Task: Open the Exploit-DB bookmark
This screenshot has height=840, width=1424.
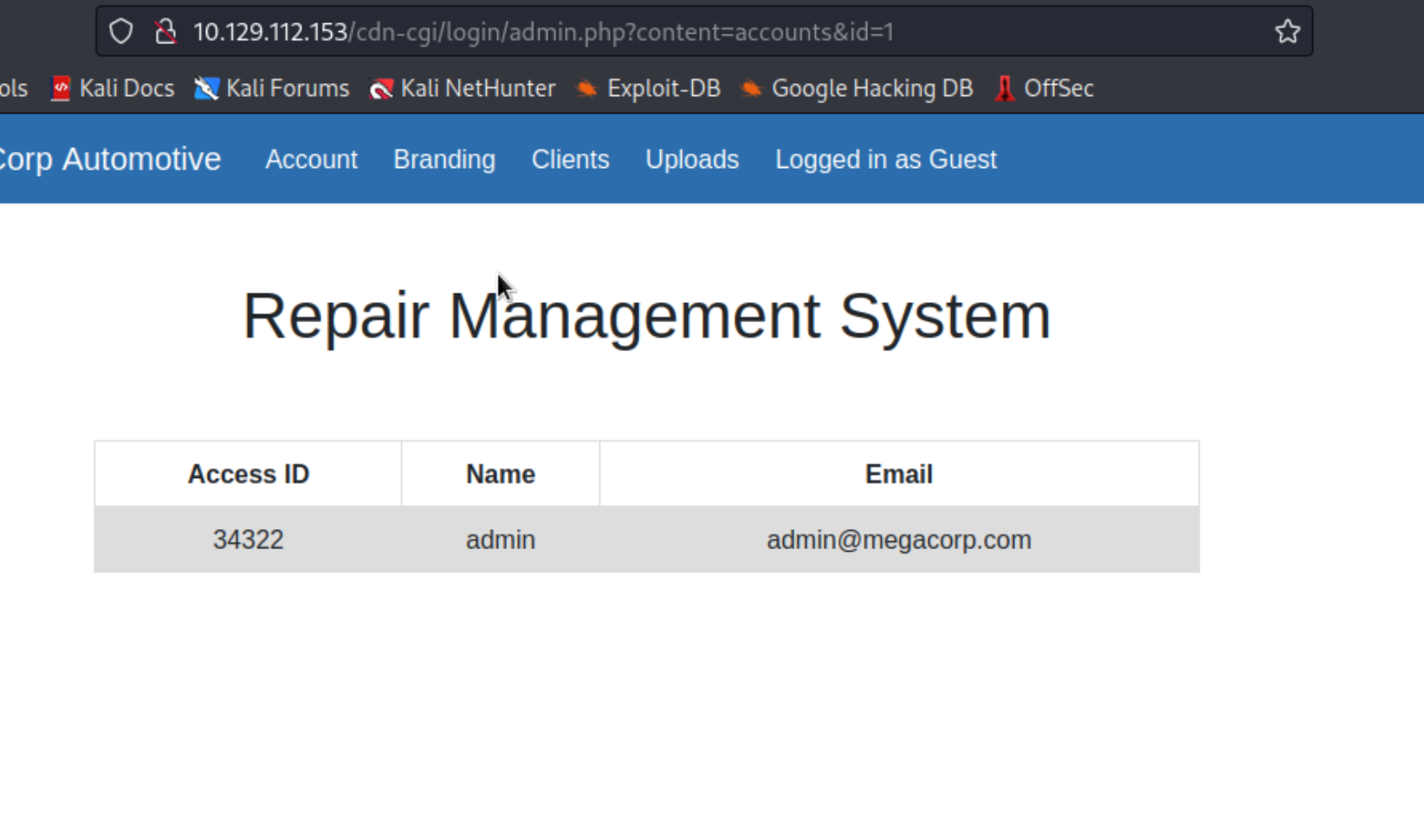Action: [x=649, y=88]
